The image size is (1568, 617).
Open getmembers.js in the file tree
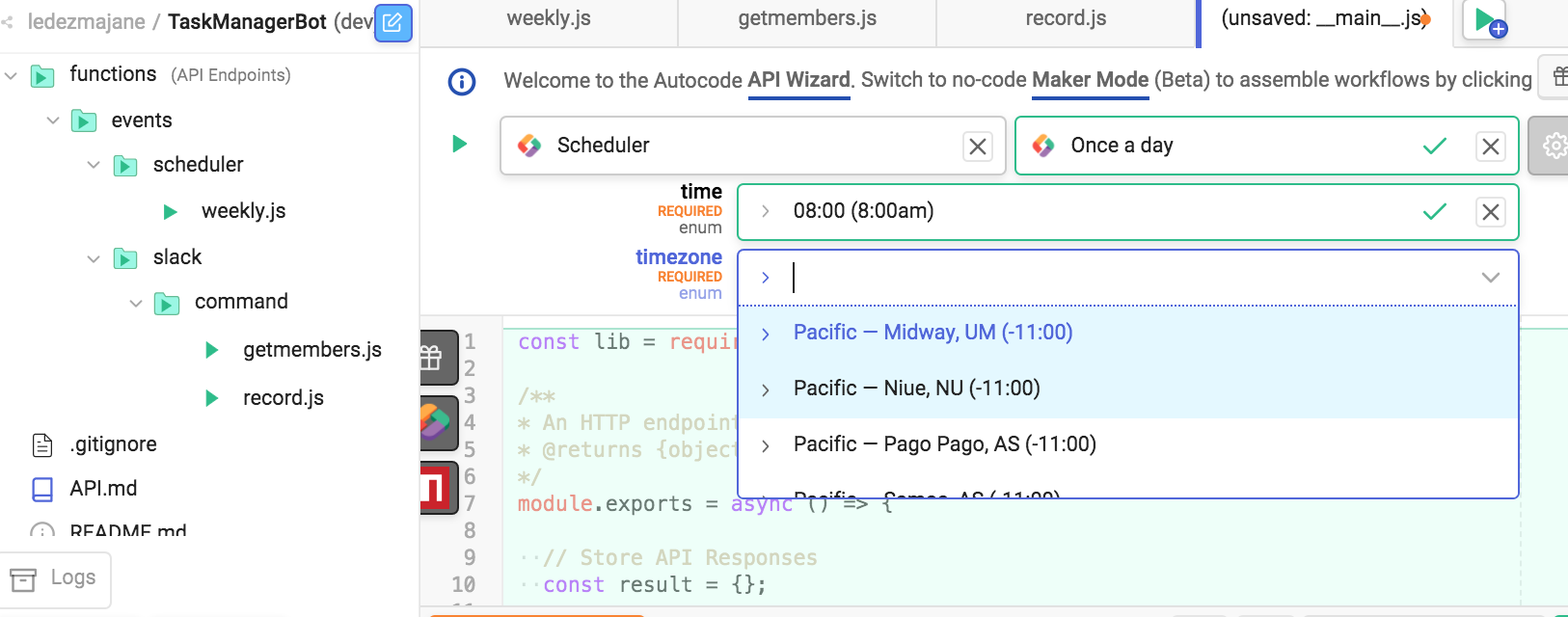tap(311, 350)
